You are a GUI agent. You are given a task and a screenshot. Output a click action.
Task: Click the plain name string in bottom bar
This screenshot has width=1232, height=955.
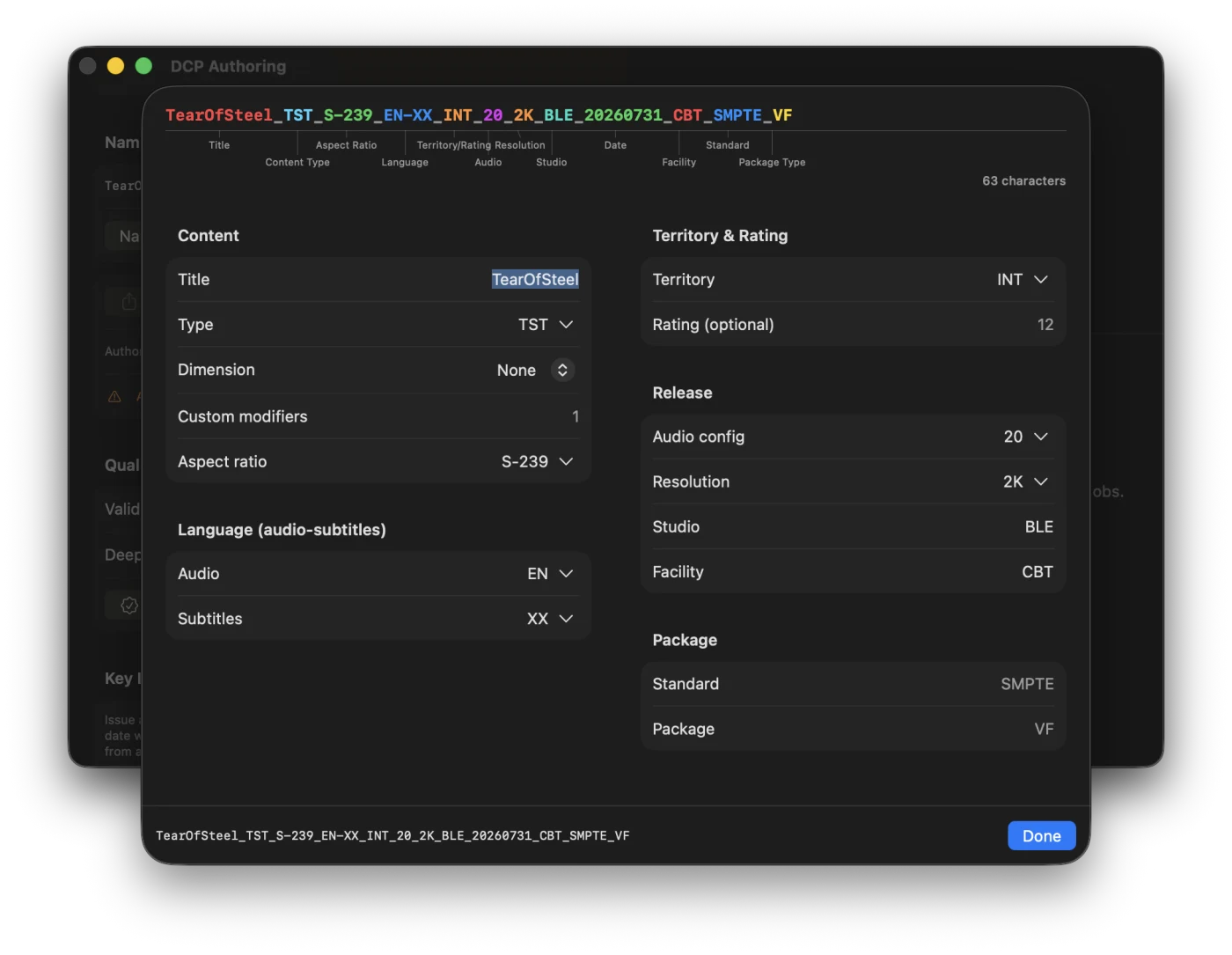(x=392, y=836)
